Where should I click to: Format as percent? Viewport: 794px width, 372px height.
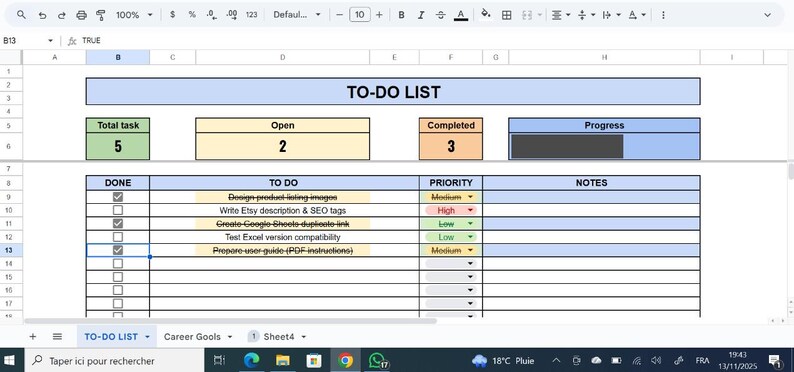click(x=192, y=15)
